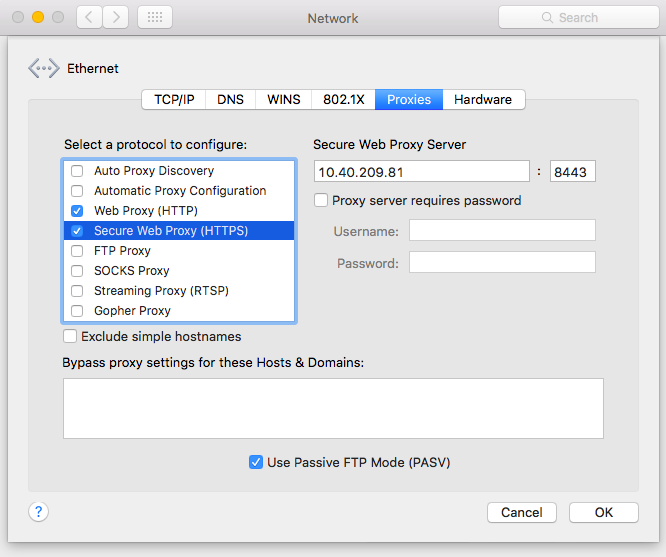Disable Use Passive FTP Mode (PASV)
This screenshot has width=666, height=557.
pos(256,463)
